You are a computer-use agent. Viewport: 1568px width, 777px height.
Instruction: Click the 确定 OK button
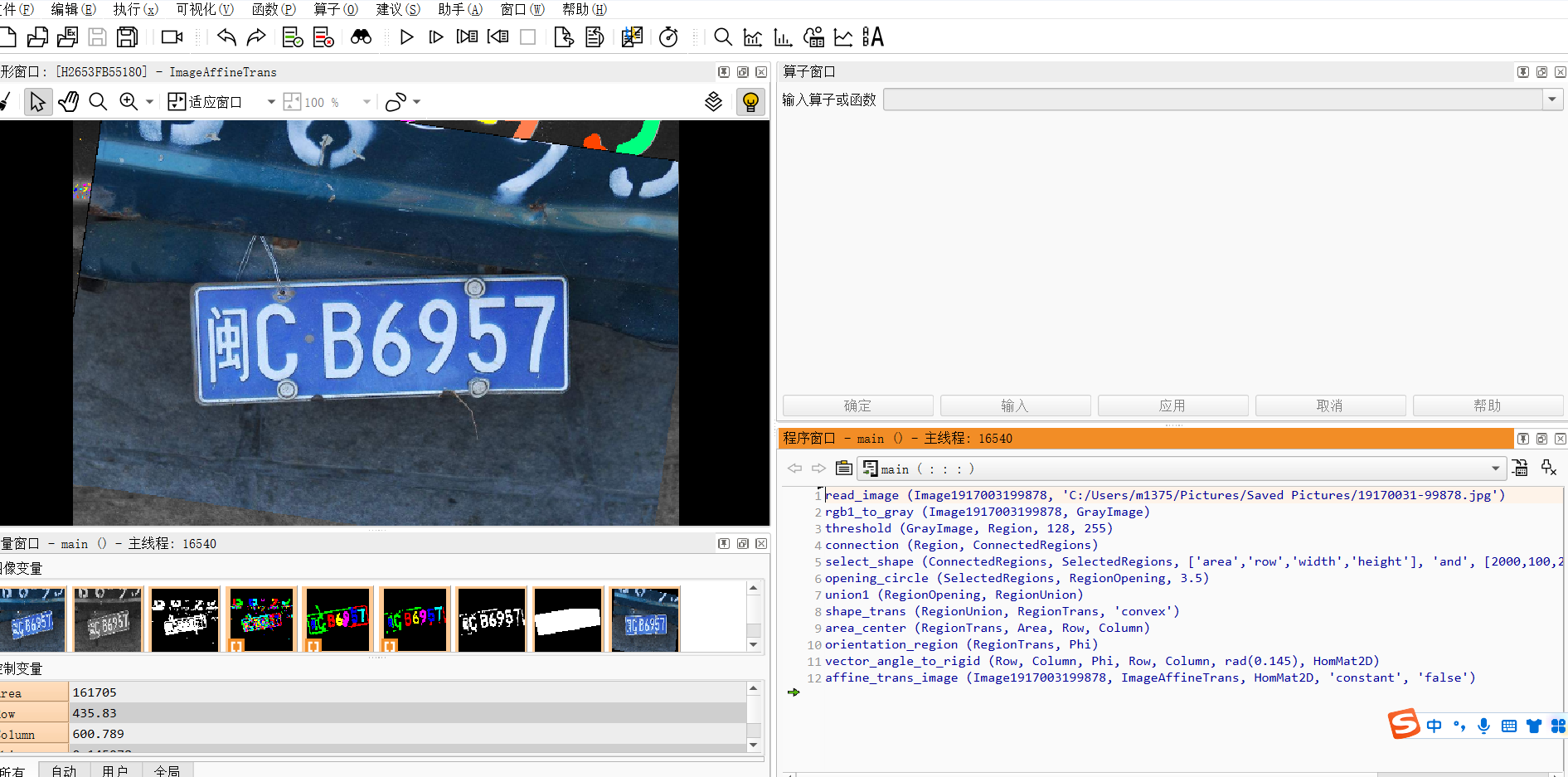pos(857,405)
